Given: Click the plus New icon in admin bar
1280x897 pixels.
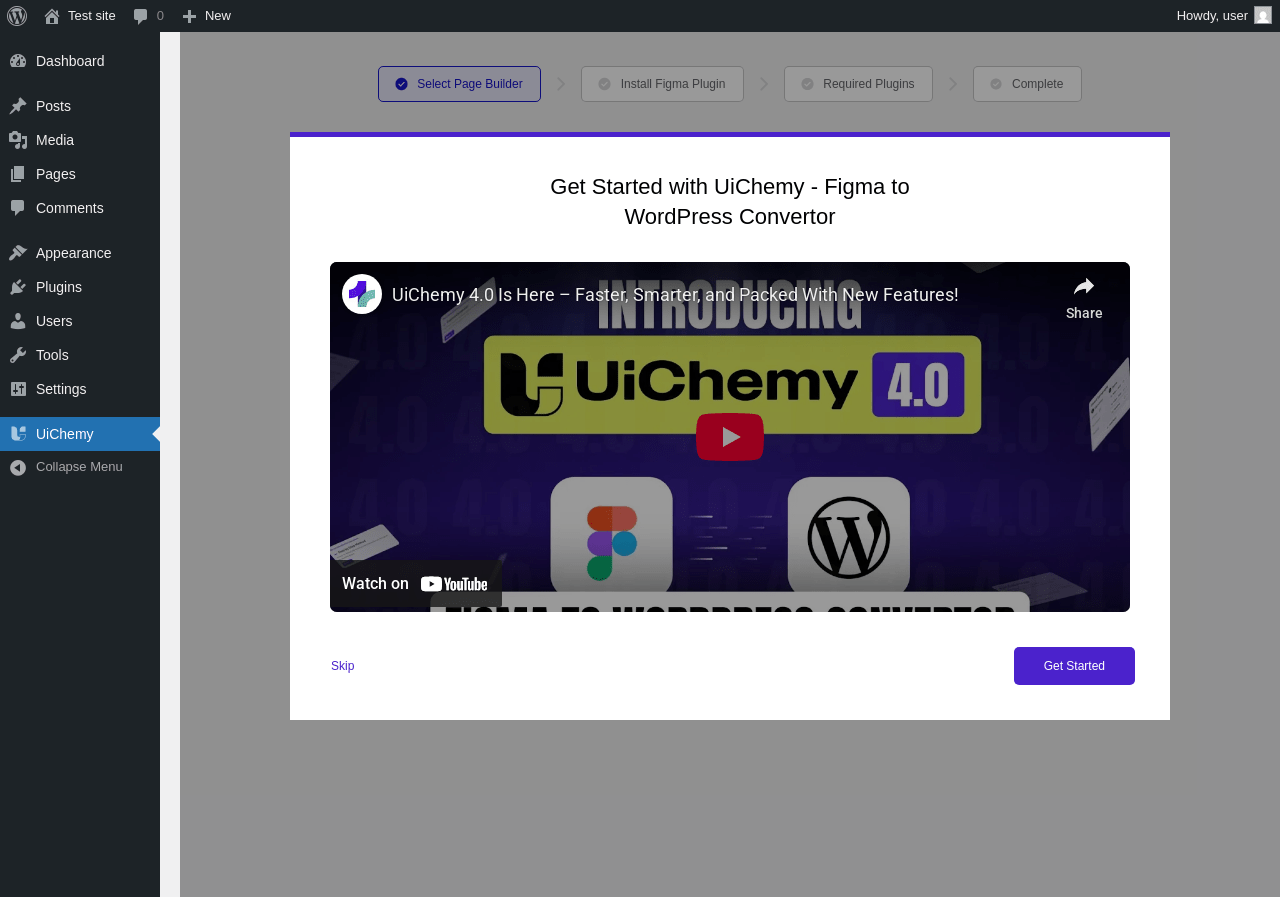Looking at the screenshot, I should (x=189, y=16).
